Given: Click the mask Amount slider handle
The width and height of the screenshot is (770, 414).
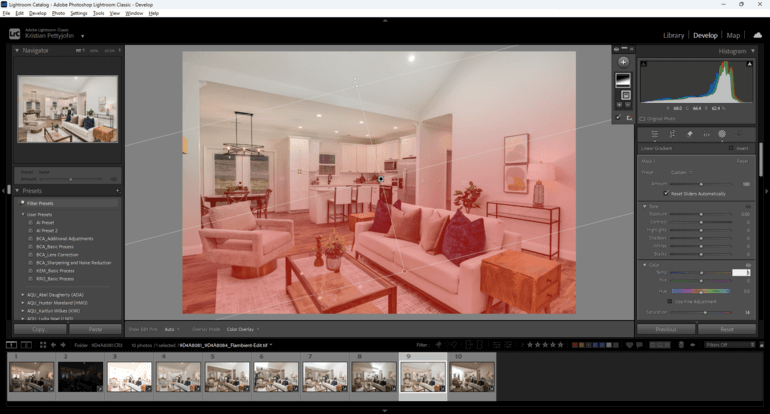Looking at the screenshot, I should 701,184.
